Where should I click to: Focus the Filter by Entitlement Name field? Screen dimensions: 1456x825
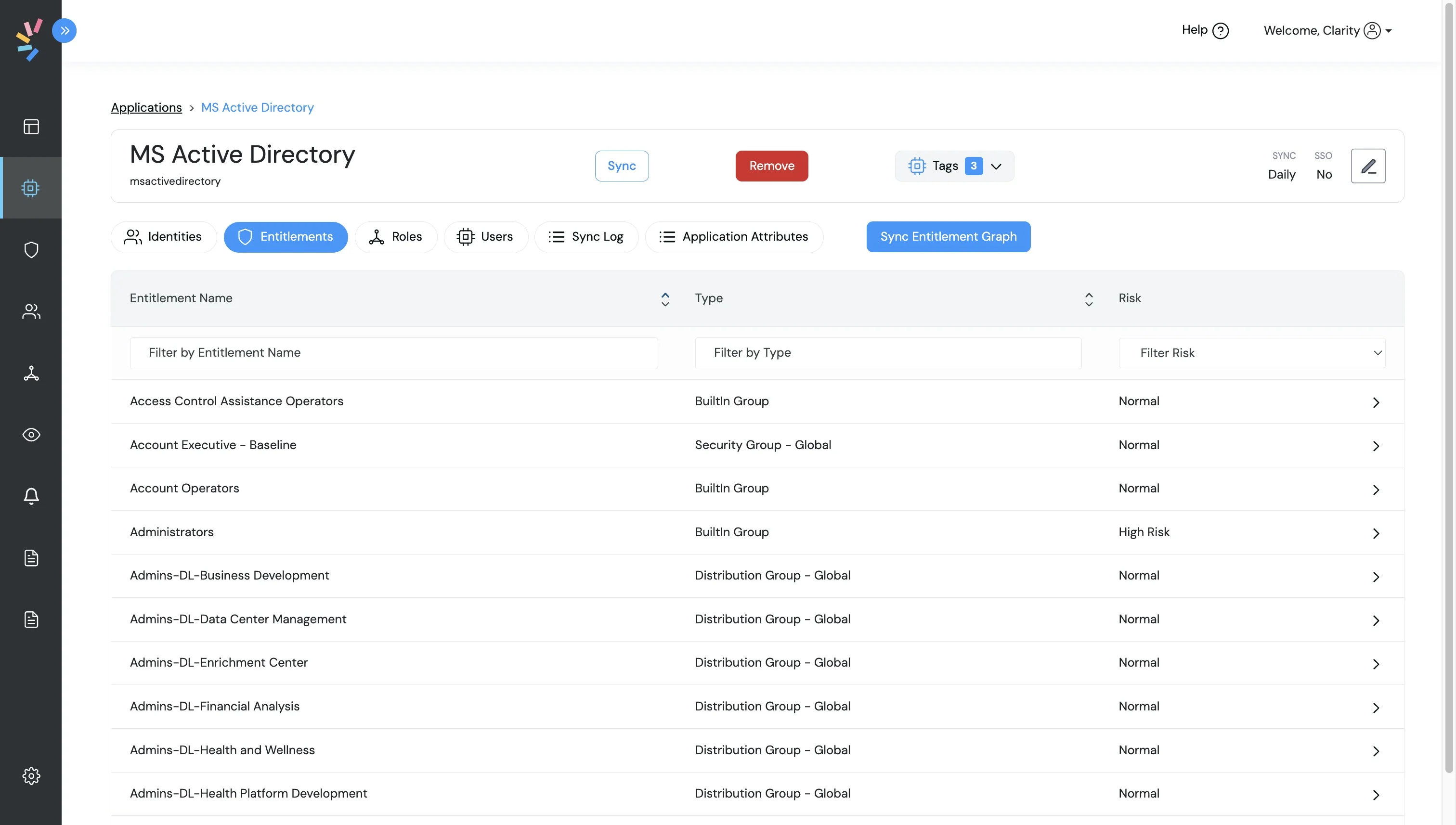[394, 353]
